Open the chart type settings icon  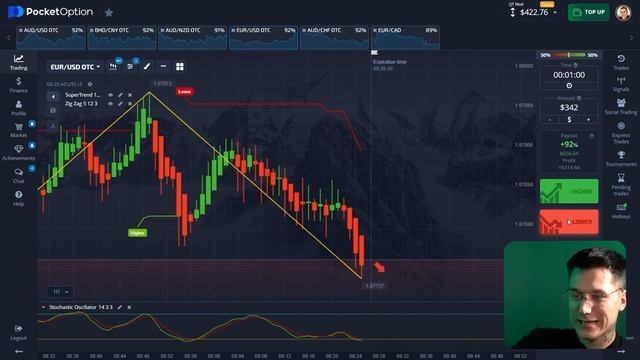pos(113,66)
